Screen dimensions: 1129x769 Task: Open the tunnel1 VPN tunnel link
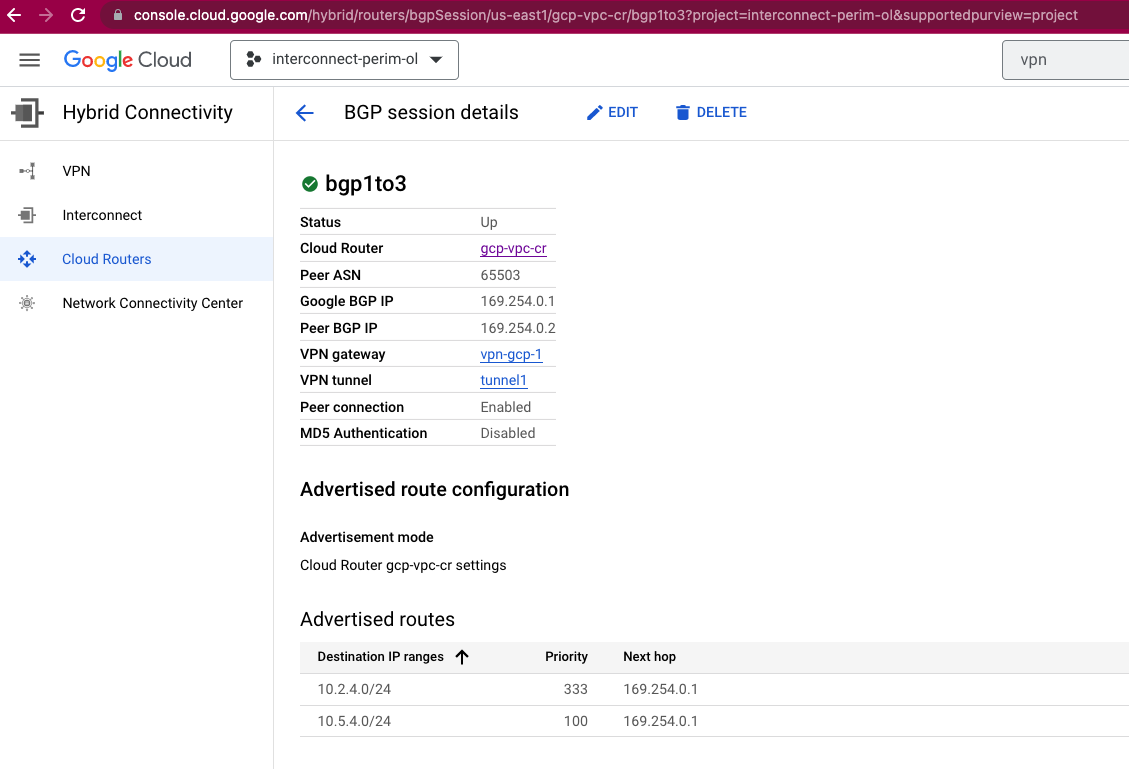(503, 380)
